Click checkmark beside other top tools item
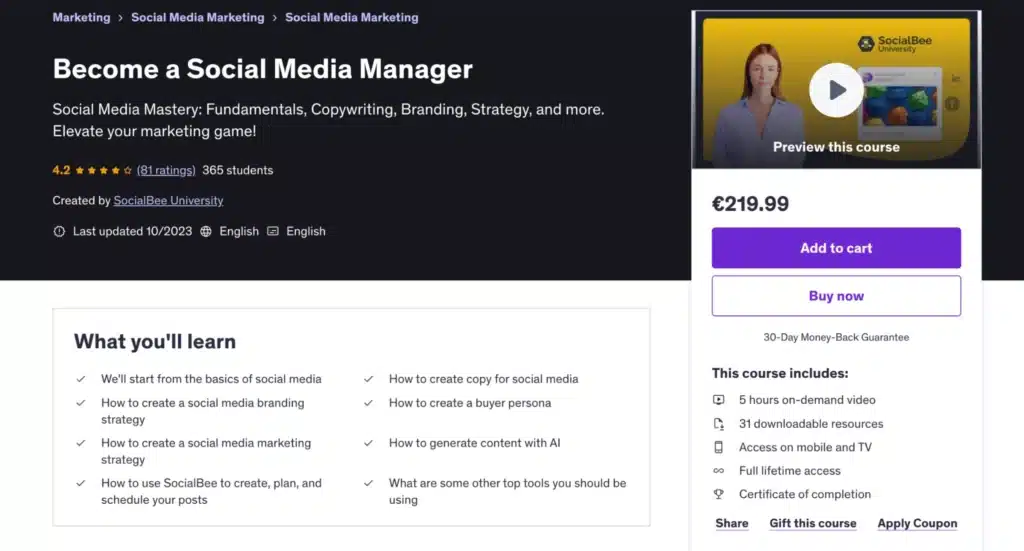 point(368,483)
